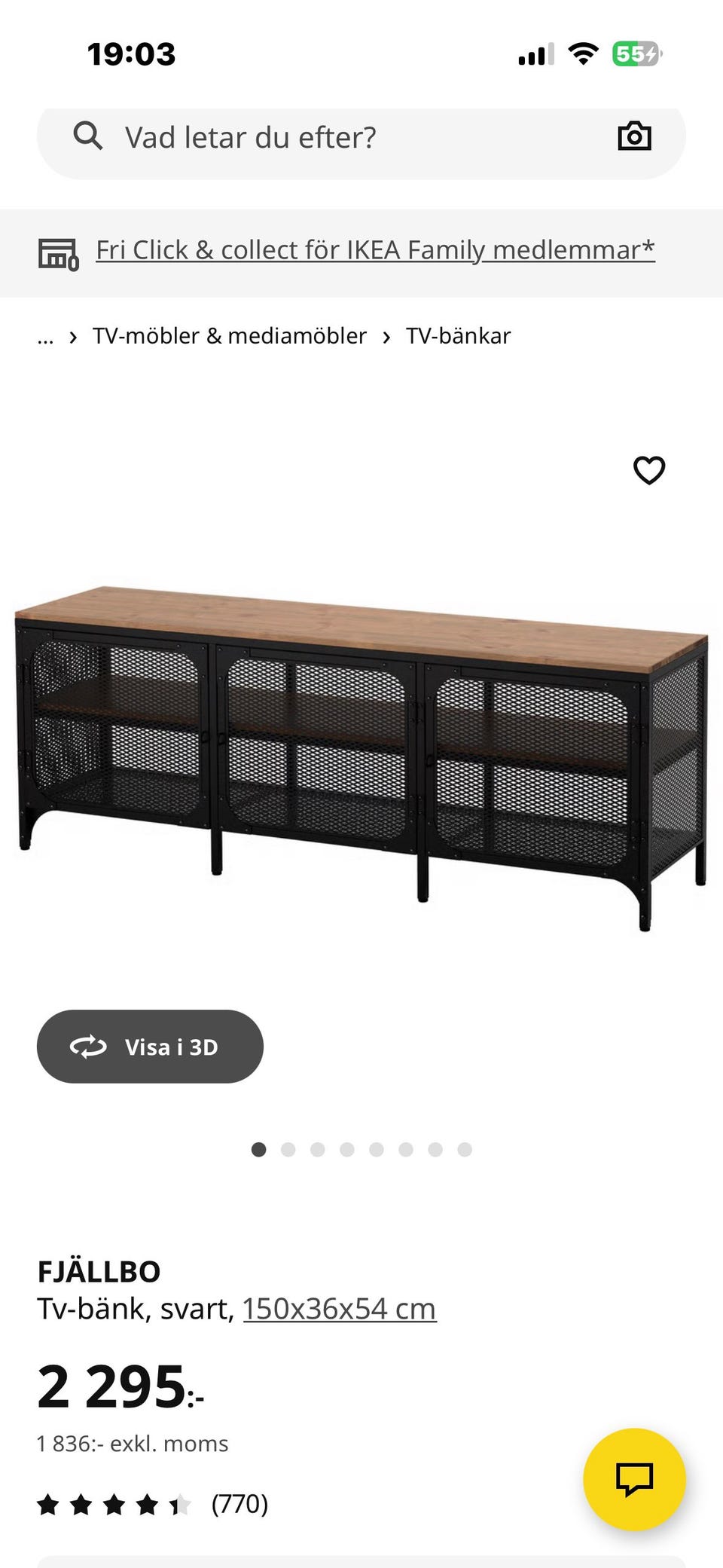The width and height of the screenshot is (723, 1568).
Task: Add FJÄLLBO to favorites with heart icon
Action: click(649, 470)
